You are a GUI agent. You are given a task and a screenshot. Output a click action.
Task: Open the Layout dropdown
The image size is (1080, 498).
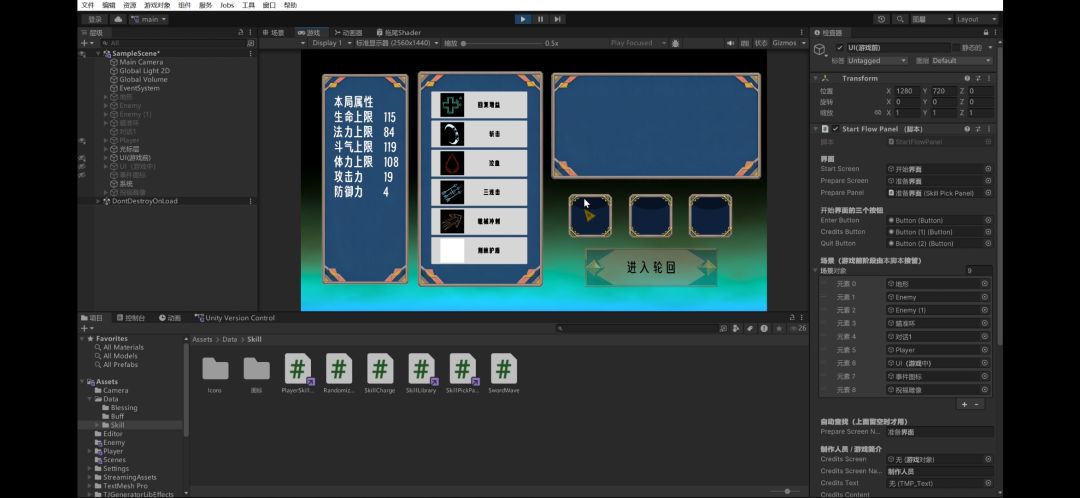tap(977, 19)
